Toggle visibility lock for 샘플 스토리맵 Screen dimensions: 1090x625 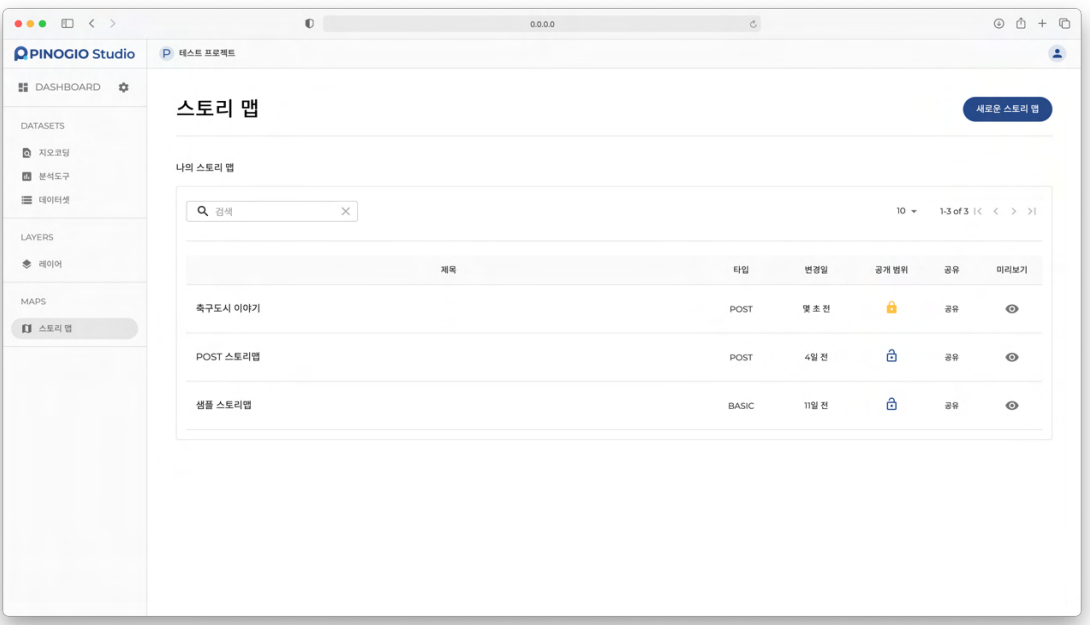[891, 405]
